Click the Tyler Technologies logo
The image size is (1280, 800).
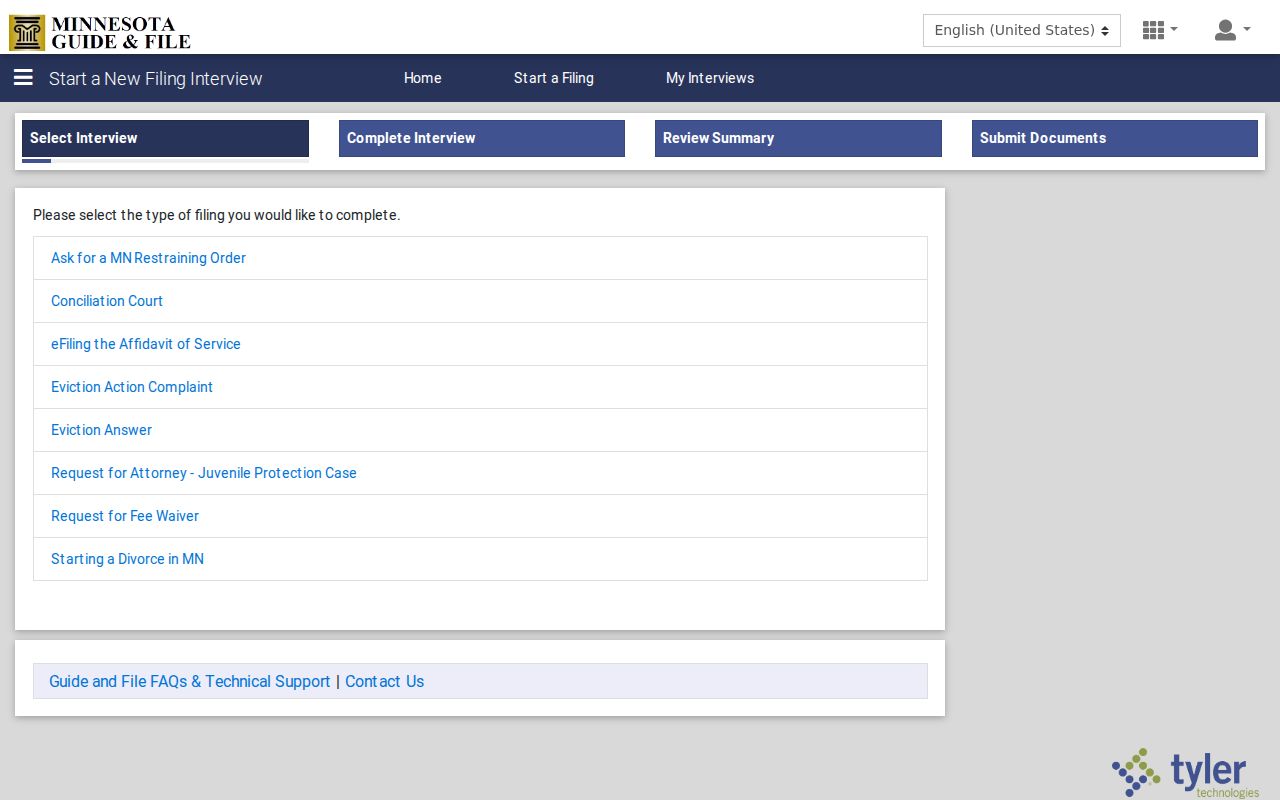1186,773
